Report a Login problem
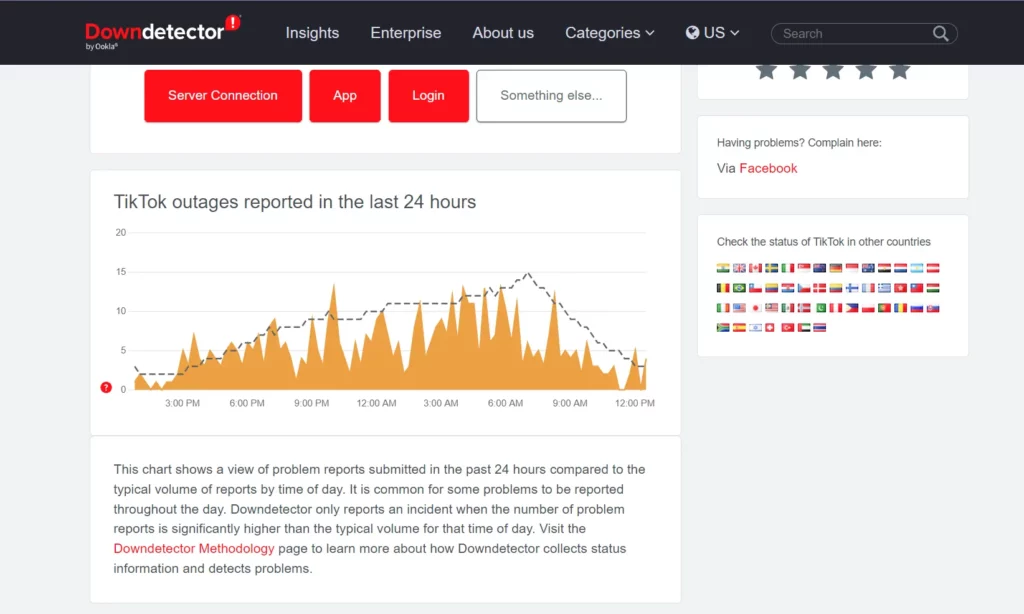 (x=428, y=95)
